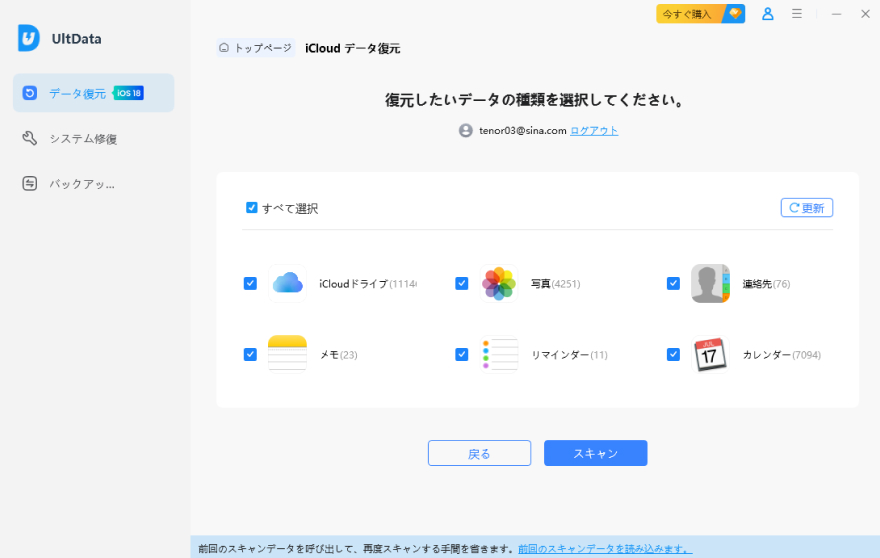
Task: Click the UltData logo icon
Action: coord(29,38)
